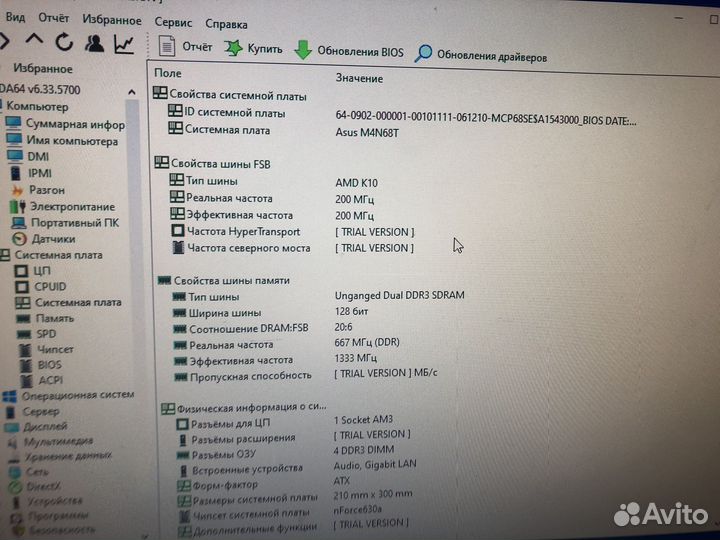Open the Отчёт menu
The image size is (720, 540).
pyautogui.click(x=53, y=18)
